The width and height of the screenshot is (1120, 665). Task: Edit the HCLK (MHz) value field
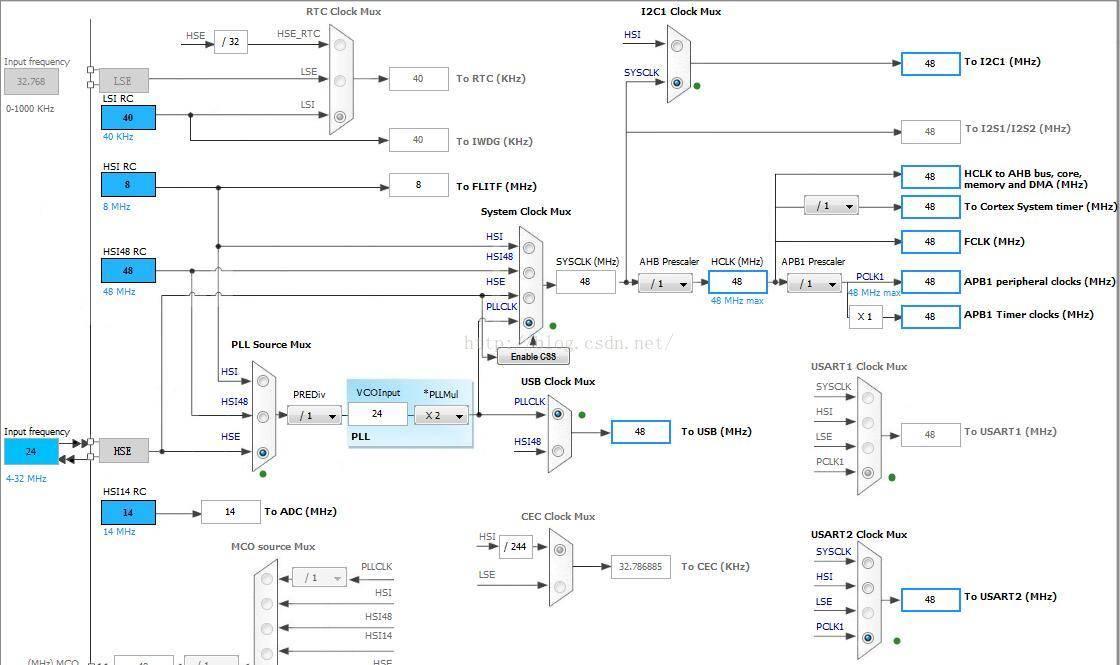[x=738, y=282]
